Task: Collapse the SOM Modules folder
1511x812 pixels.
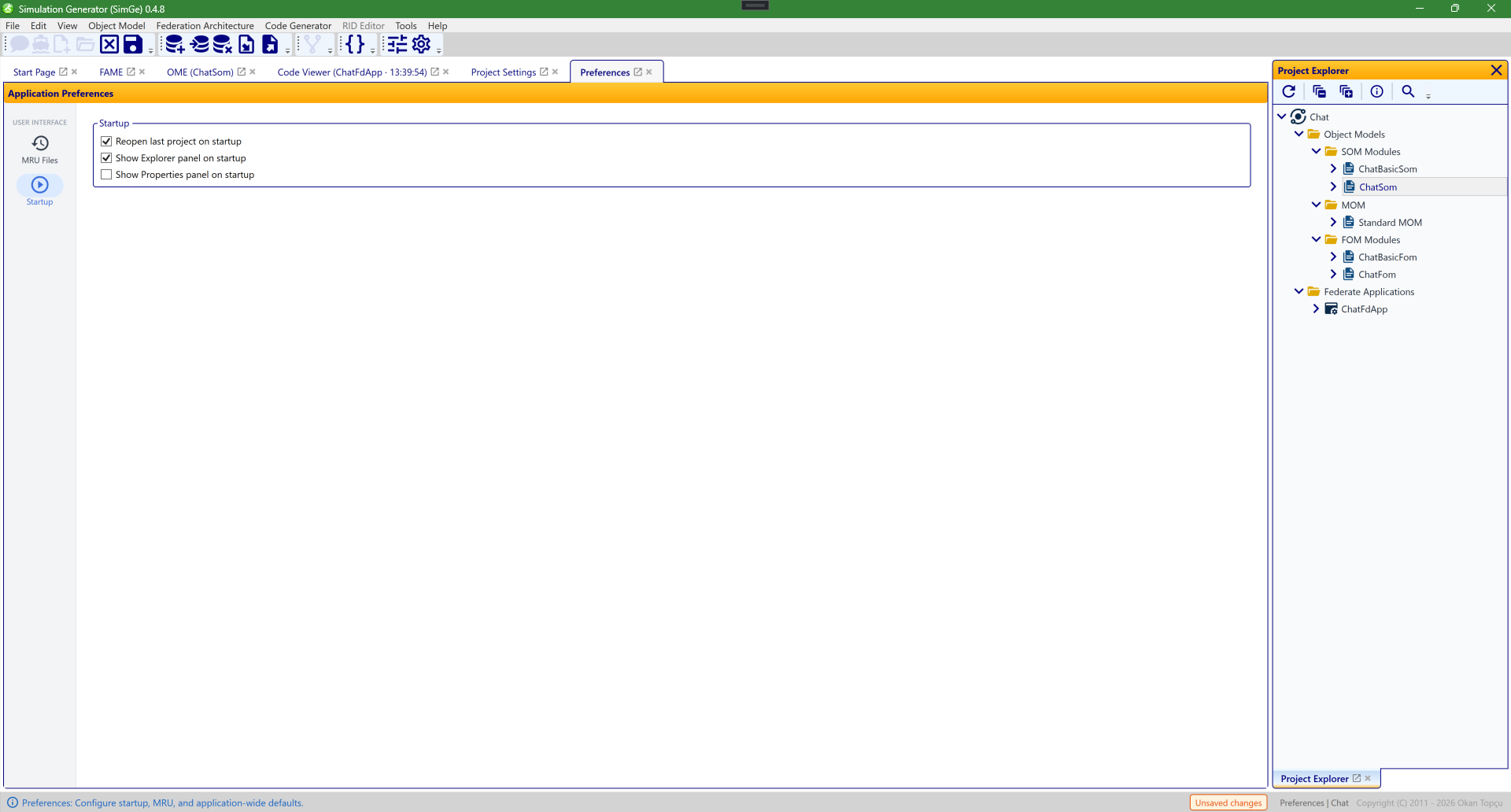Action: tap(1317, 151)
